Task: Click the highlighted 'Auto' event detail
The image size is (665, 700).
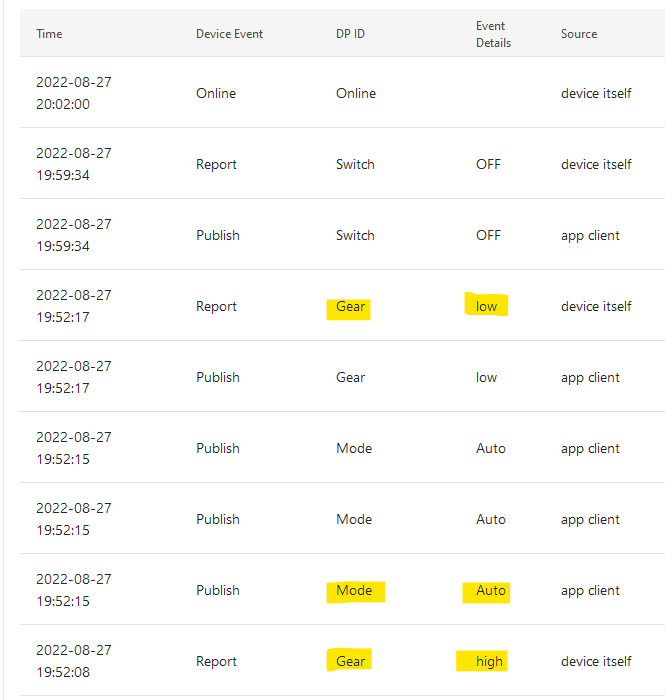Action: pyautogui.click(x=490, y=590)
